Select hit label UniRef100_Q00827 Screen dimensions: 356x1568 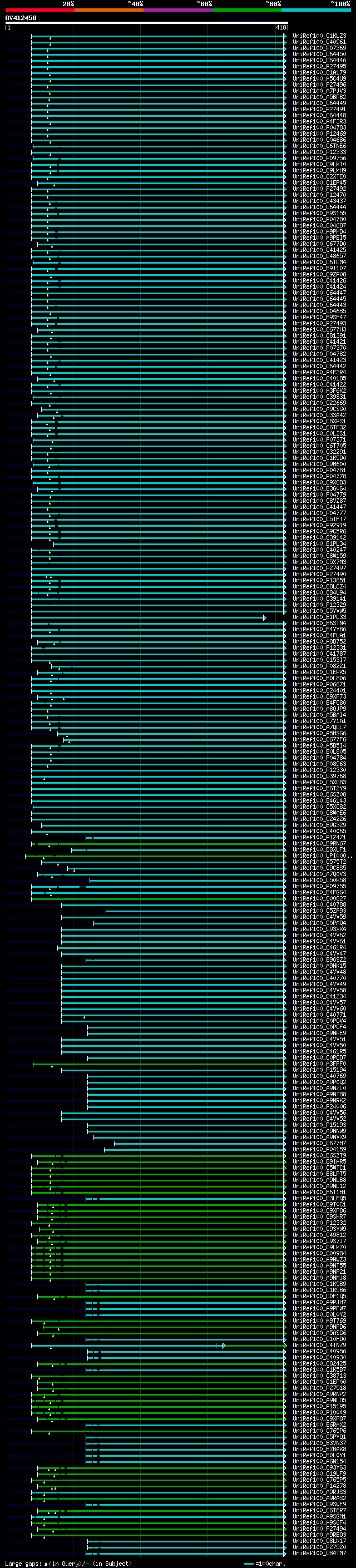tap(319, 898)
